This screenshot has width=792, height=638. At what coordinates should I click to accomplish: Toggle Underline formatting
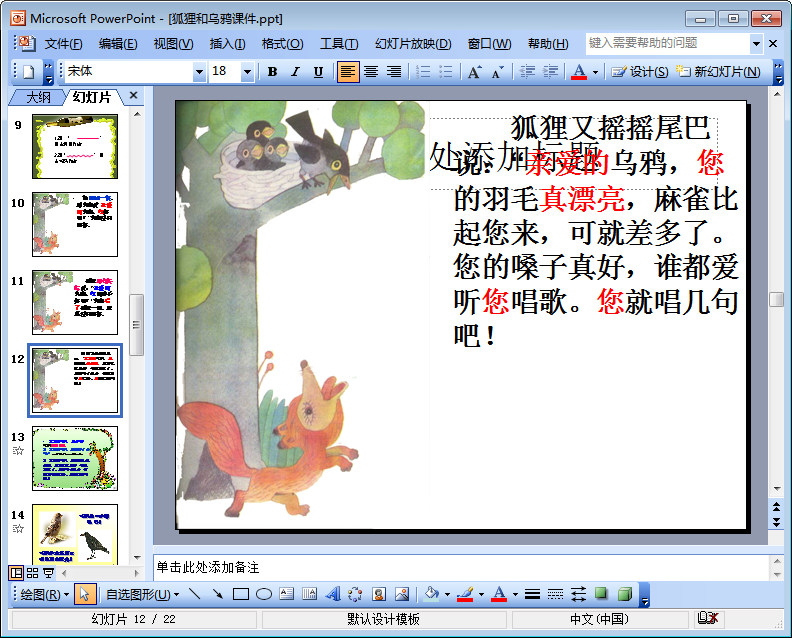pos(318,72)
